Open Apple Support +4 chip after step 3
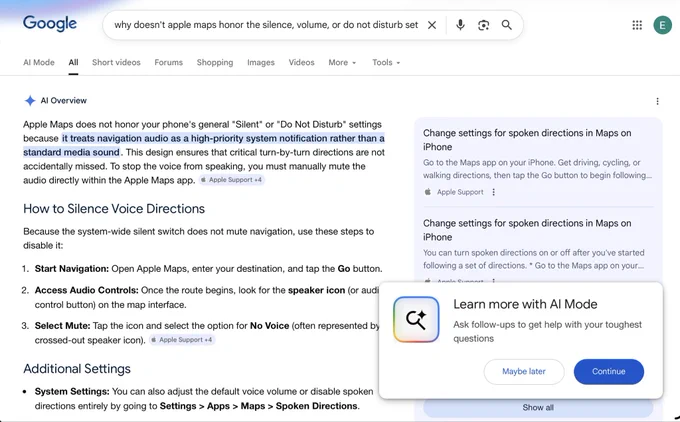 (182, 340)
